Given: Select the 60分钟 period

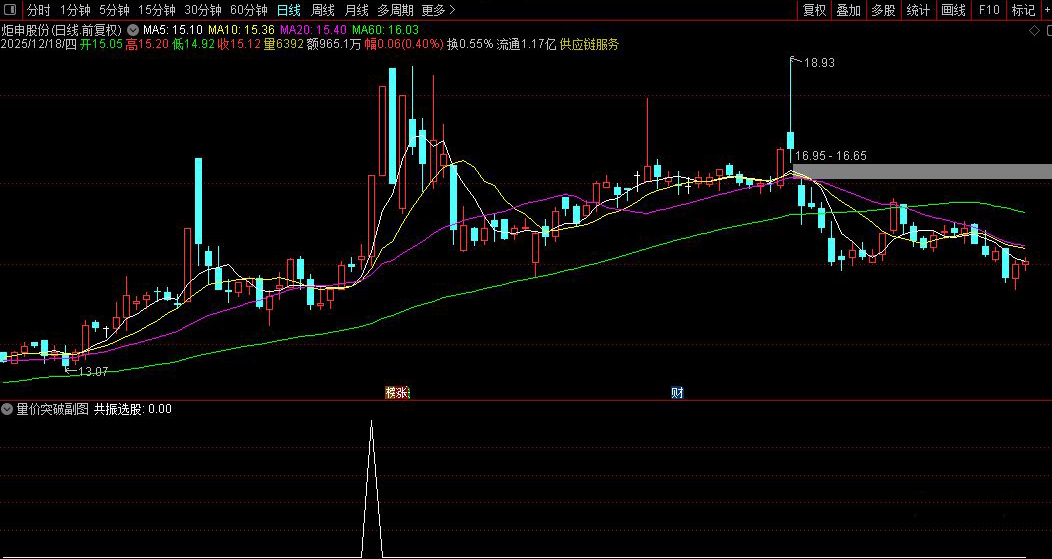Looking at the screenshot, I should coord(248,10).
